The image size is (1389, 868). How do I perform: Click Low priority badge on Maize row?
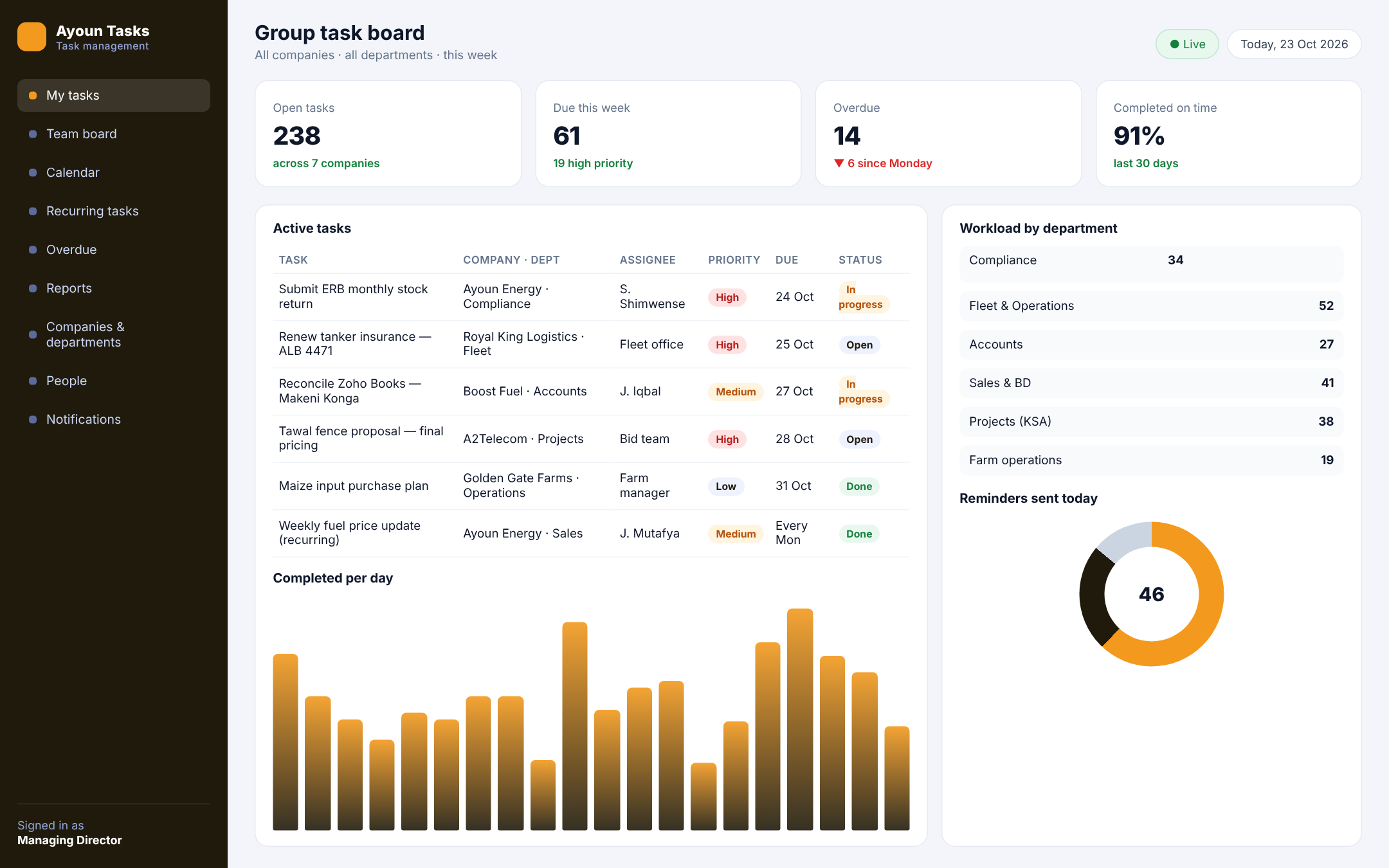click(726, 487)
